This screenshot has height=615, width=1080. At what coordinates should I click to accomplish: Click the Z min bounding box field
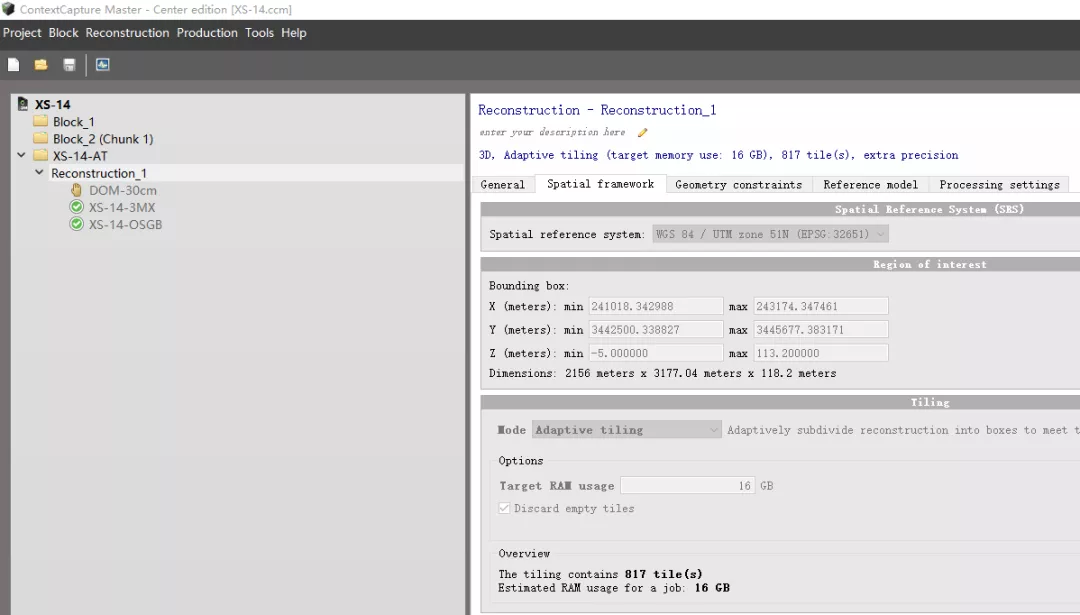pyautogui.click(x=656, y=353)
